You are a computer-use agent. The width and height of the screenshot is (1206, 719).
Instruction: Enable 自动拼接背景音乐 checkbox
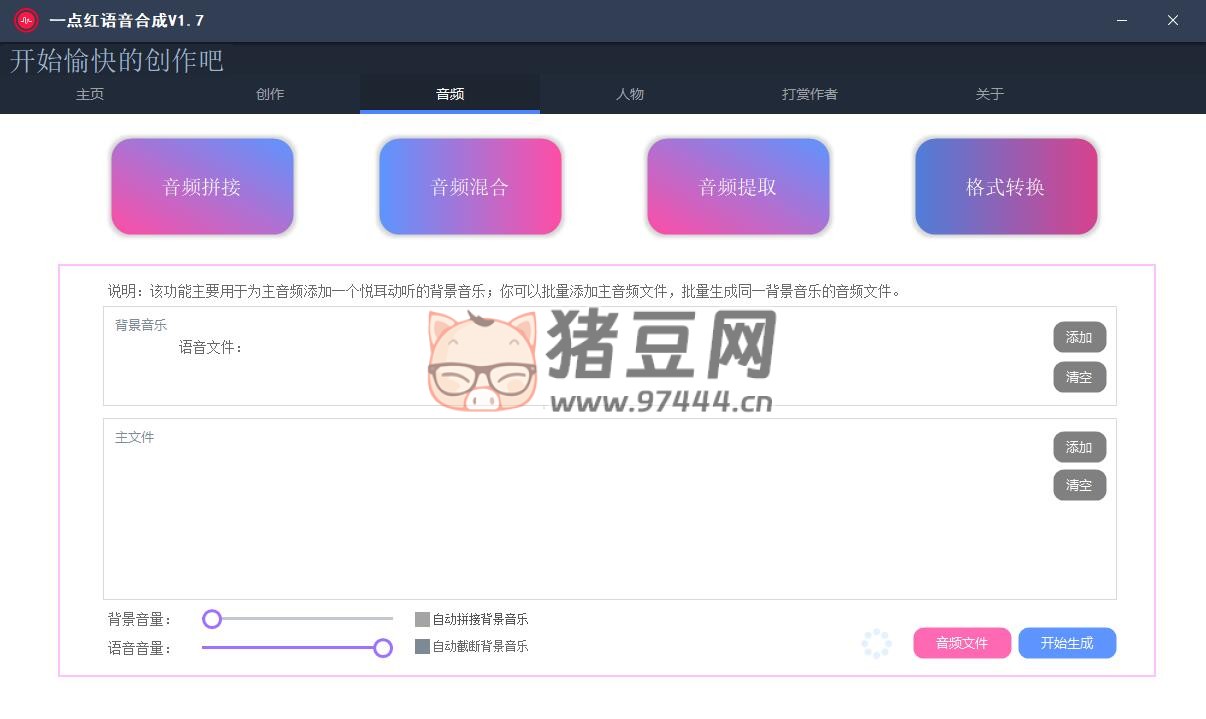[422, 619]
